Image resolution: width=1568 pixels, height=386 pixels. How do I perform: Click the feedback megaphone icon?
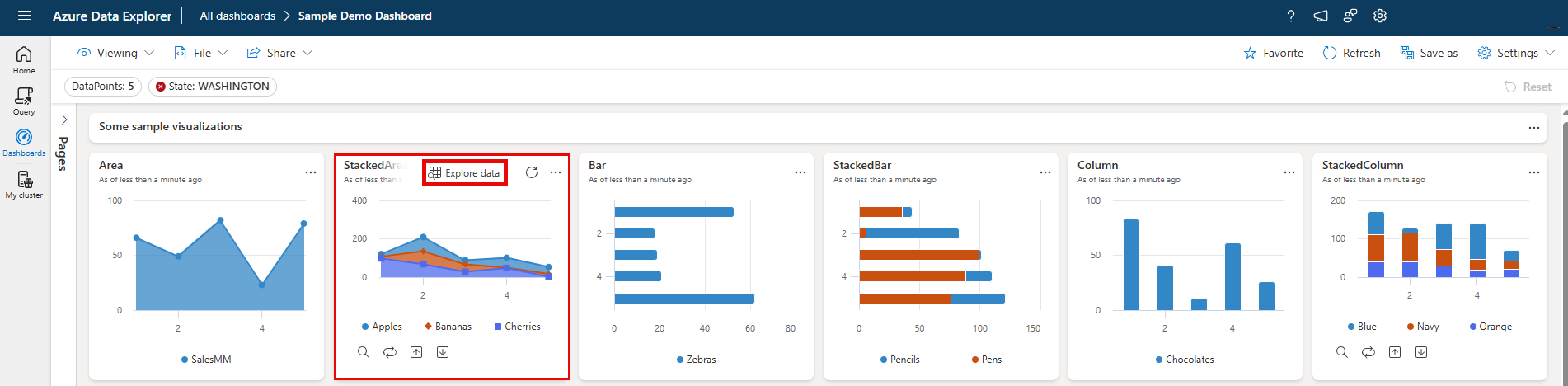1321,16
